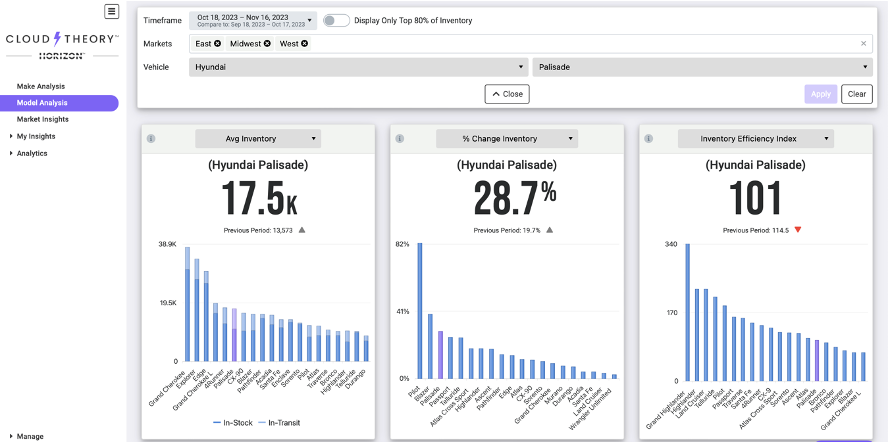Open the Hyundai make dropdown
Image resolution: width=888 pixels, height=442 pixels.
pyautogui.click(x=358, y=67)
